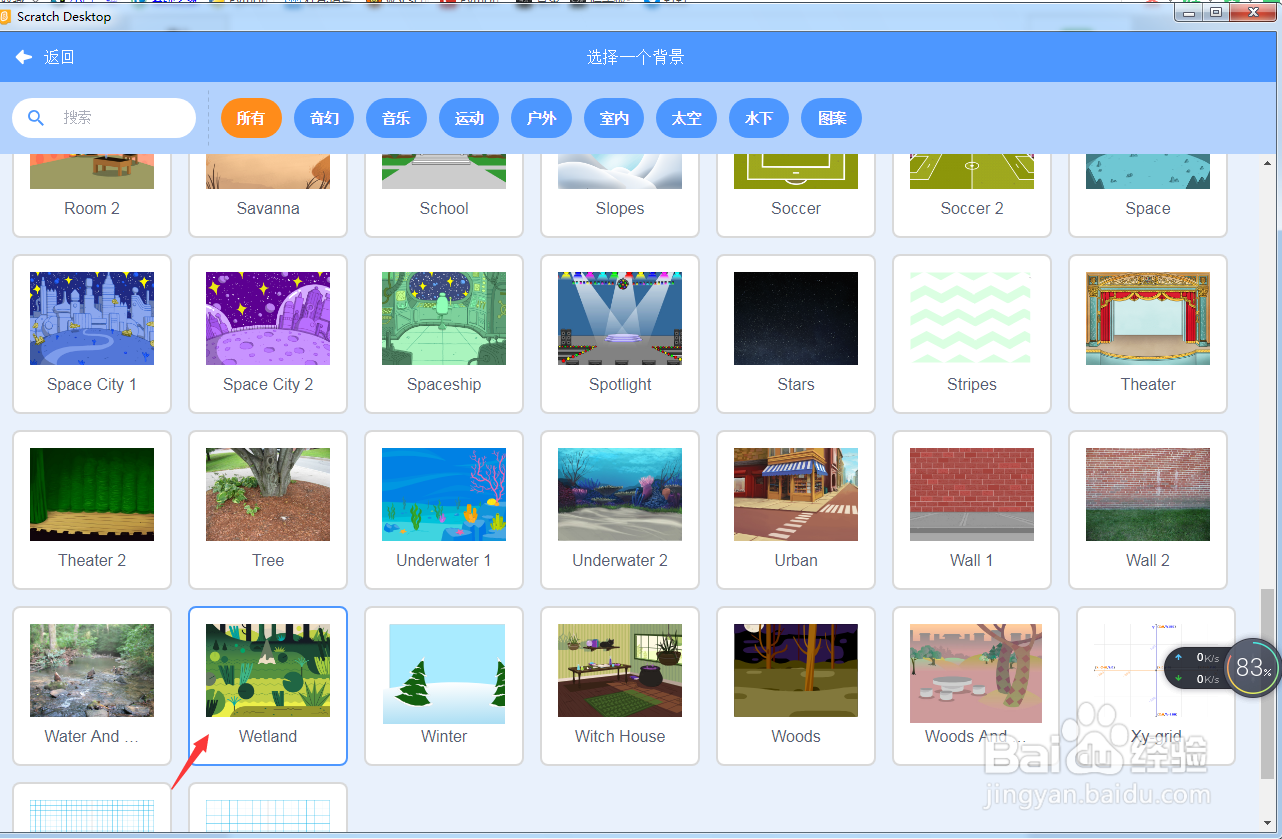Focus the 搜索 search field
The width and height of the screenshot is (1282, 839).
[x=104, y=118]
